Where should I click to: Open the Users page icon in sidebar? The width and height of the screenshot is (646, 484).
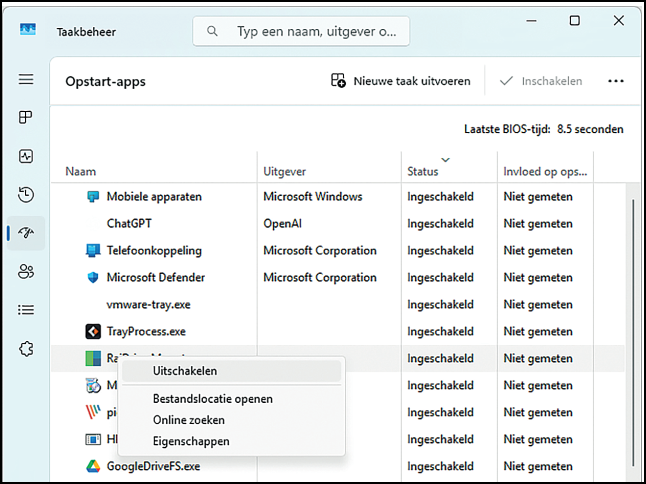tap(26, 271)
